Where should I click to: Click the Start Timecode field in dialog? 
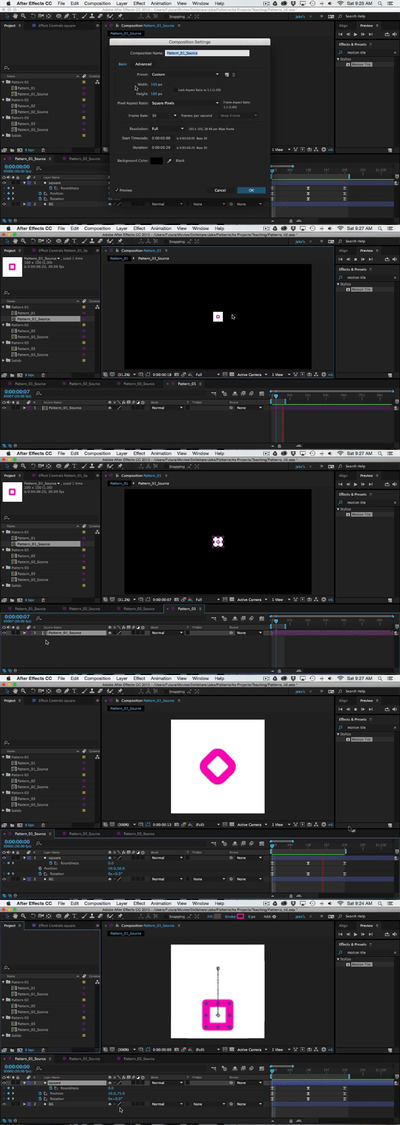click(x=159, y=137)
